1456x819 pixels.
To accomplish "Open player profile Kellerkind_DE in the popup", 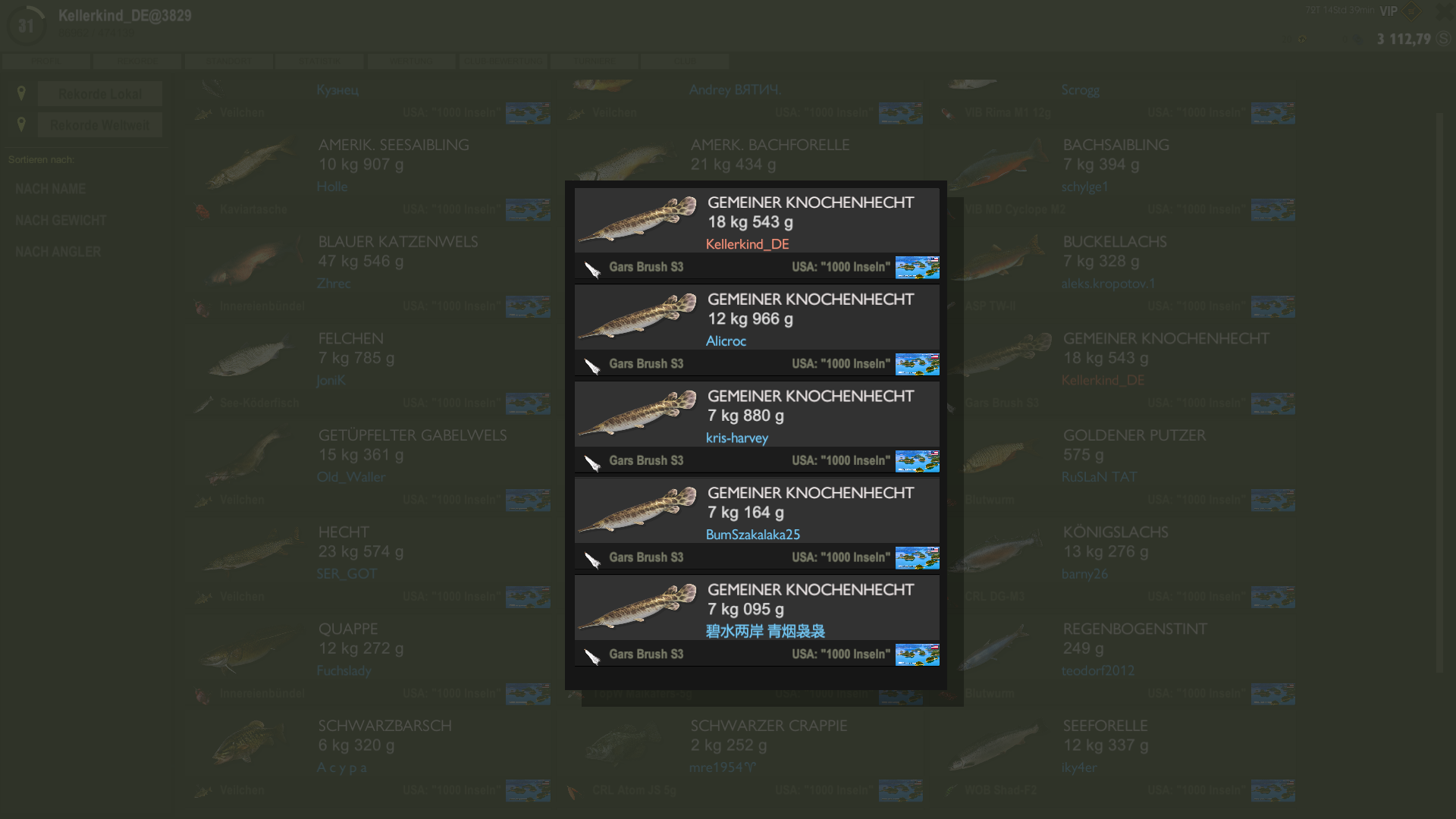I will tap(747, 244).
